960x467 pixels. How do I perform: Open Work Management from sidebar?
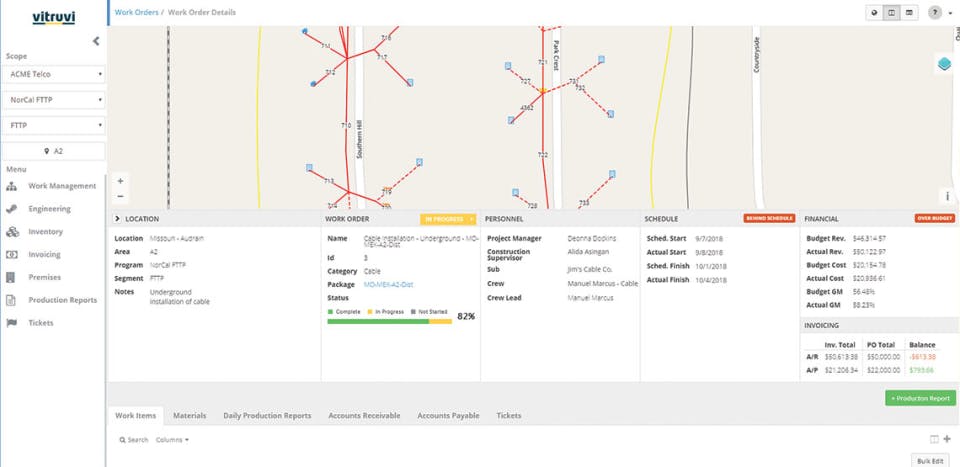coord(62,186)
